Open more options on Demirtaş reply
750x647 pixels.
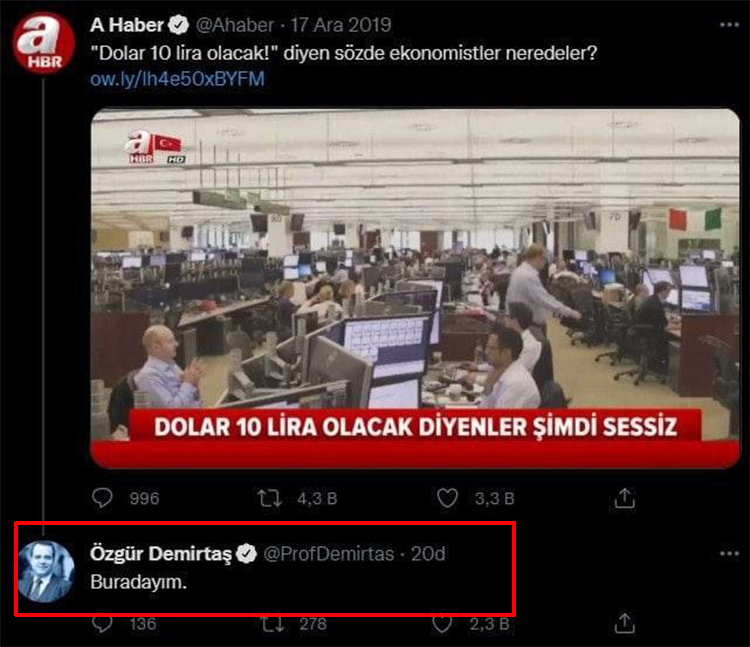click(729, 554)
